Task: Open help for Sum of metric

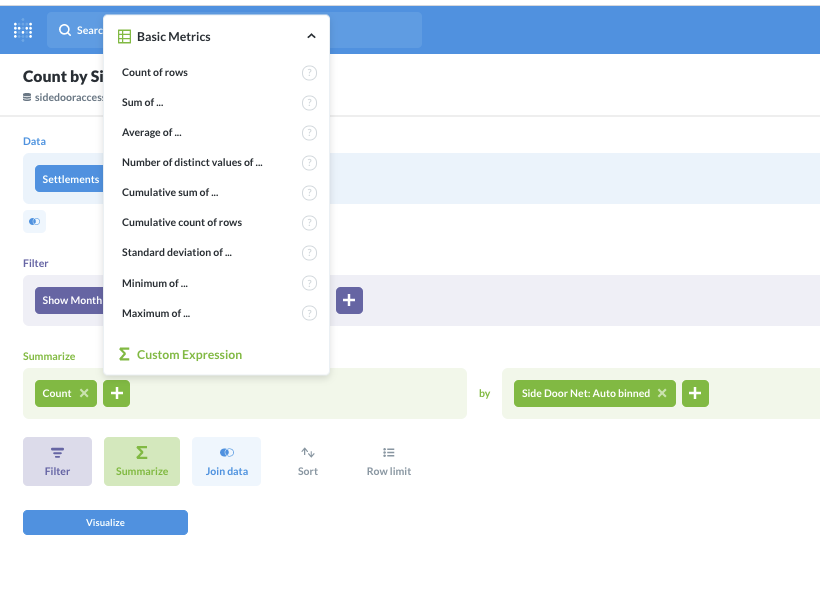Action: click(x=310, y=103)
